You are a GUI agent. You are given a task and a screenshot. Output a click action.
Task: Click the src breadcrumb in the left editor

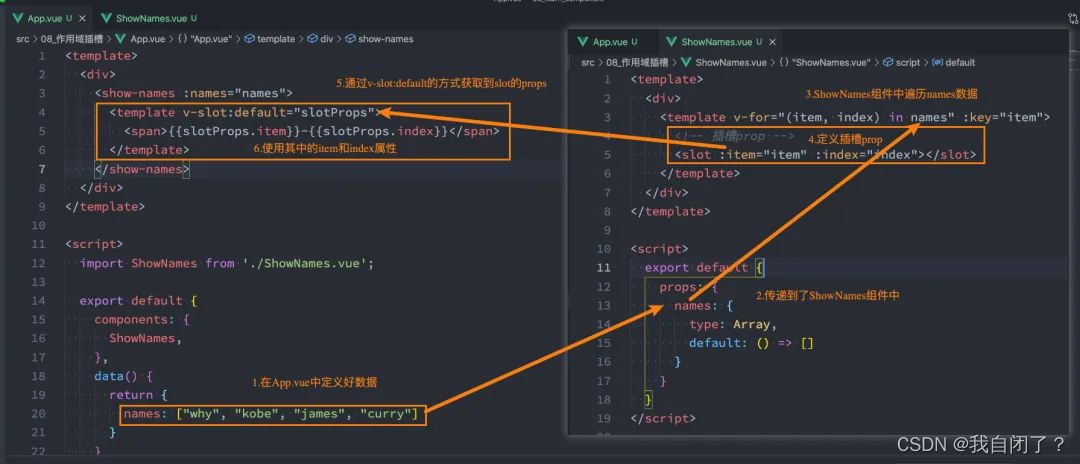coord(23,39)
